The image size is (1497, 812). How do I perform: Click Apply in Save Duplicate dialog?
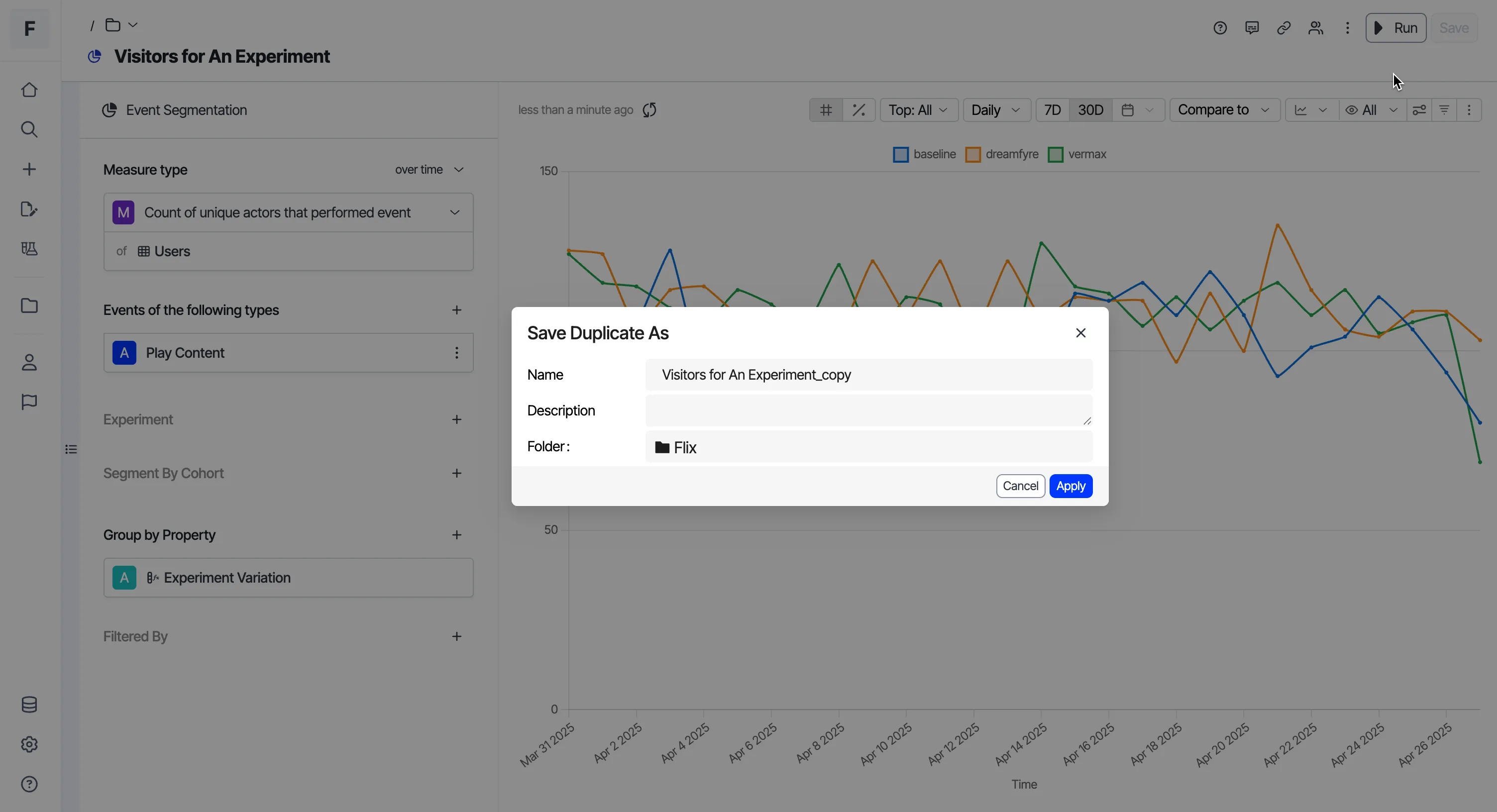pyautogui.click(x=1070, y=486)
